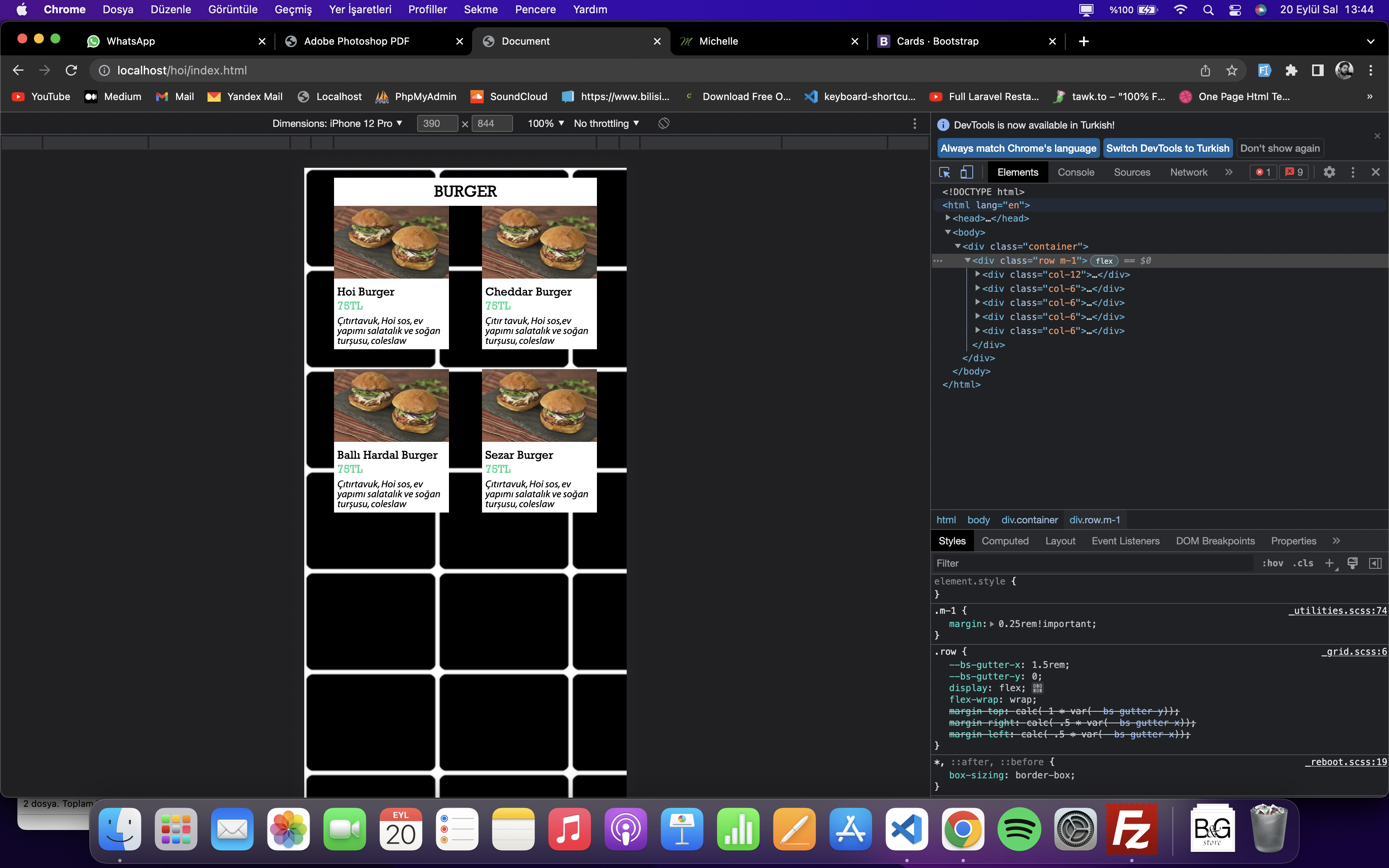This screenshot has width=1389, height=868.
Task: Click Switch DevTools to Turkish button
Action: pos(1167,148)
